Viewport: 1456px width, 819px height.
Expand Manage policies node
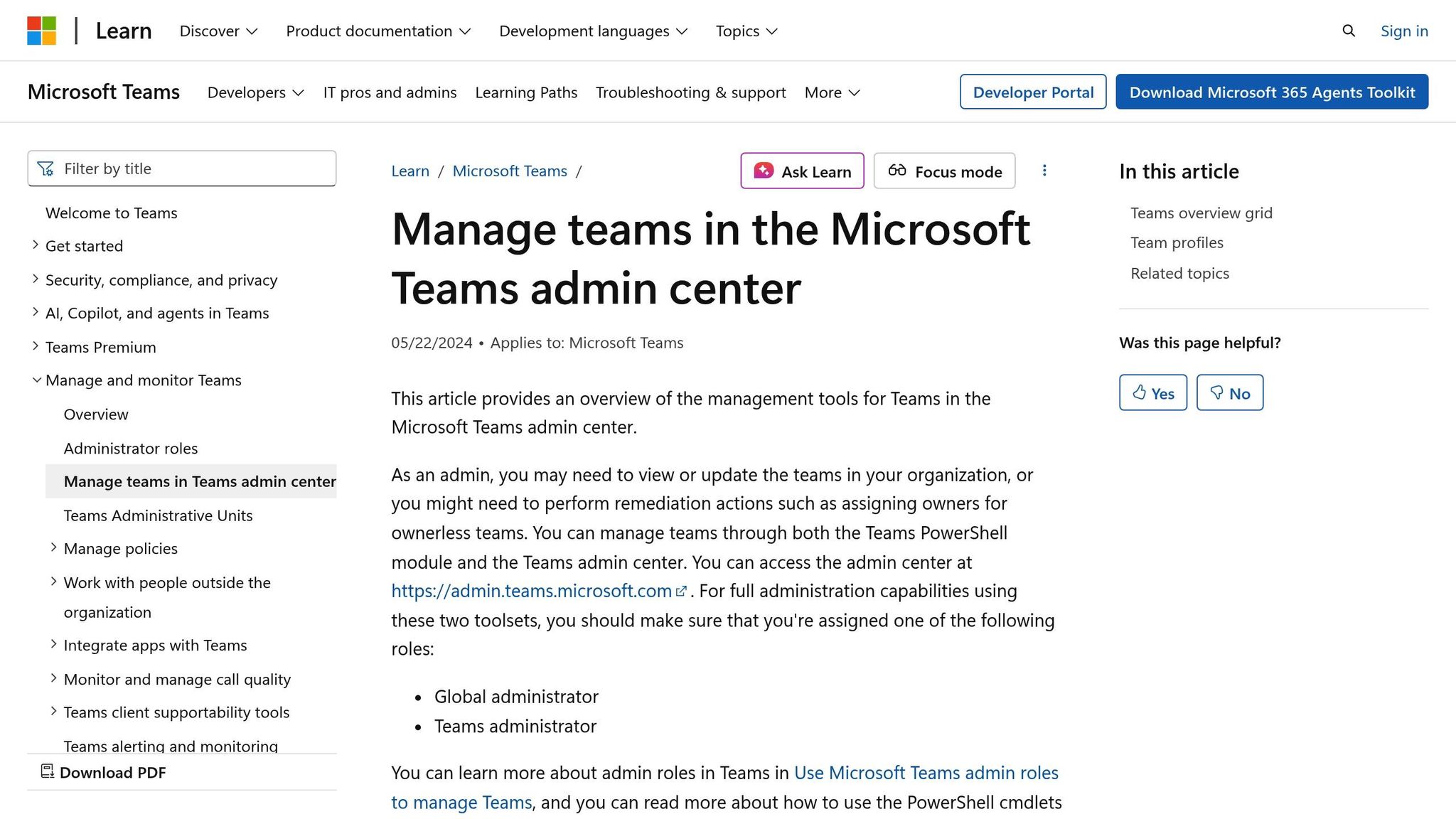[x=53, y=547]
